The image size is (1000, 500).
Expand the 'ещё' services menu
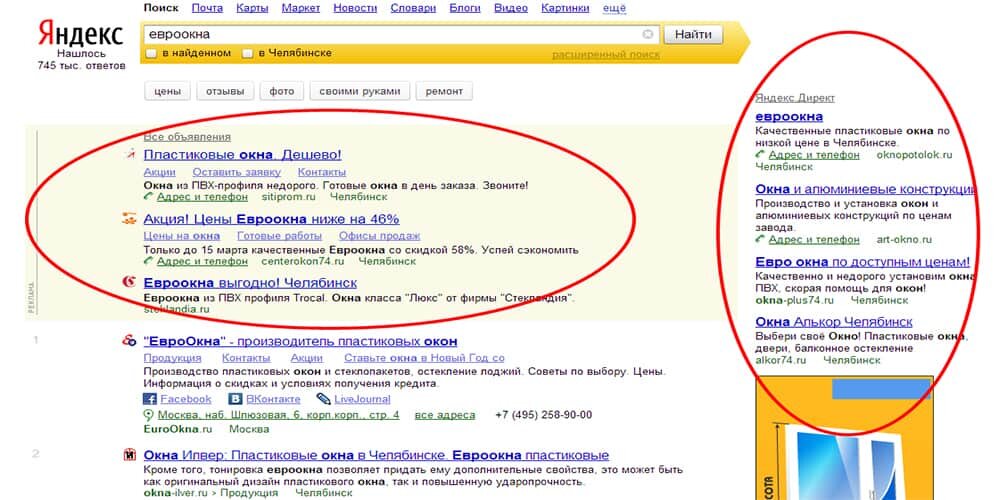(615, 8)
